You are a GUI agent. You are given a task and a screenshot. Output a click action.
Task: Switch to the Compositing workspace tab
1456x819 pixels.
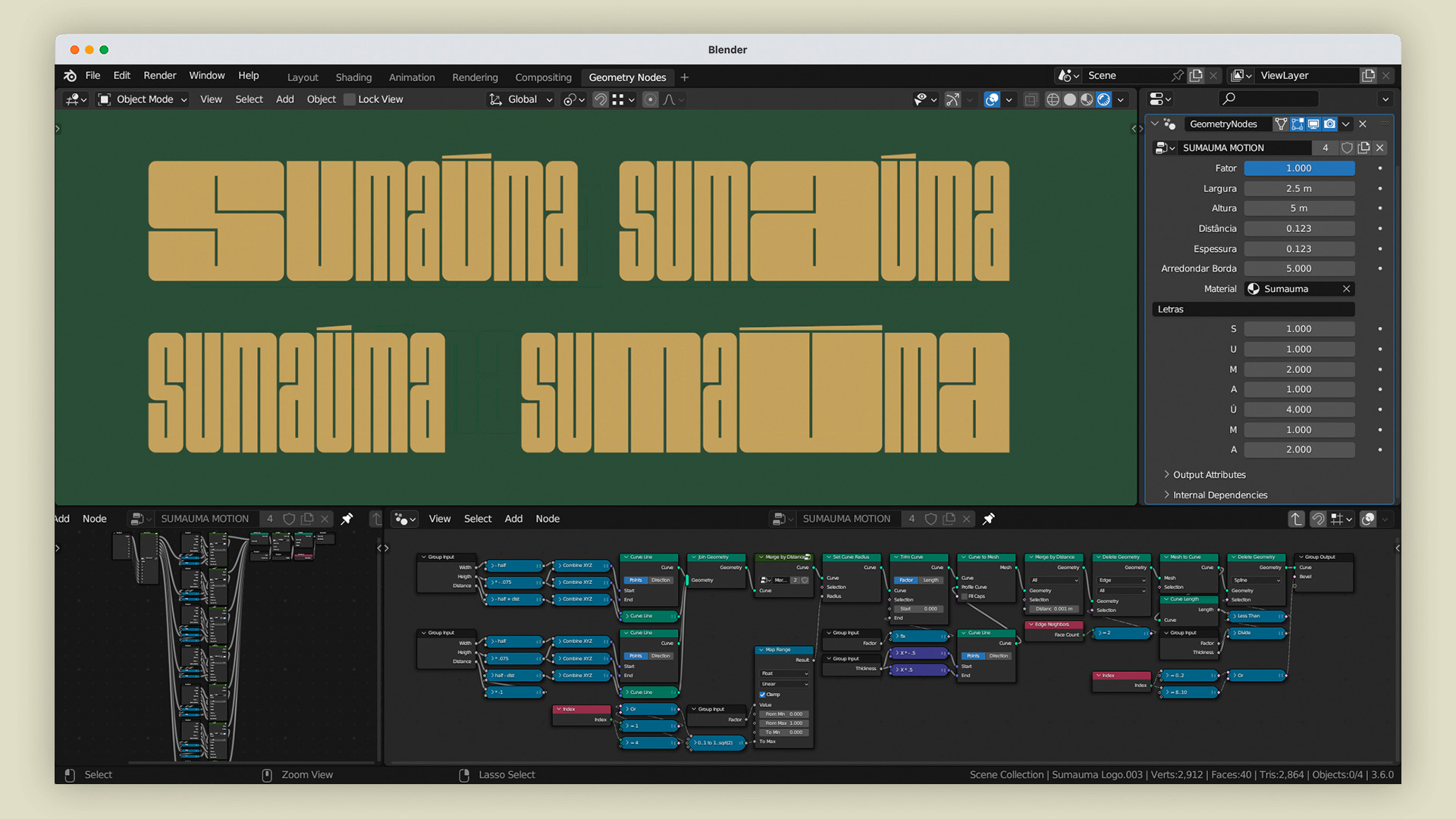pos(543,77)
